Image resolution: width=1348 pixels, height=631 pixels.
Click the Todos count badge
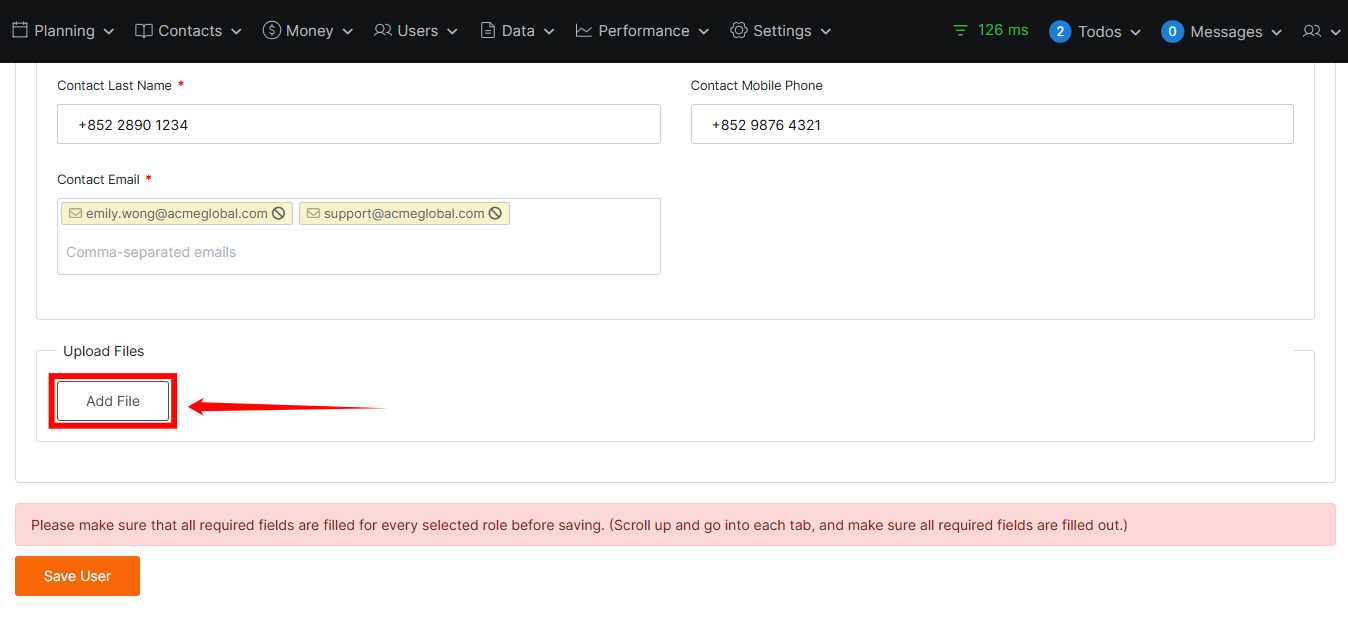(1060, 32)
